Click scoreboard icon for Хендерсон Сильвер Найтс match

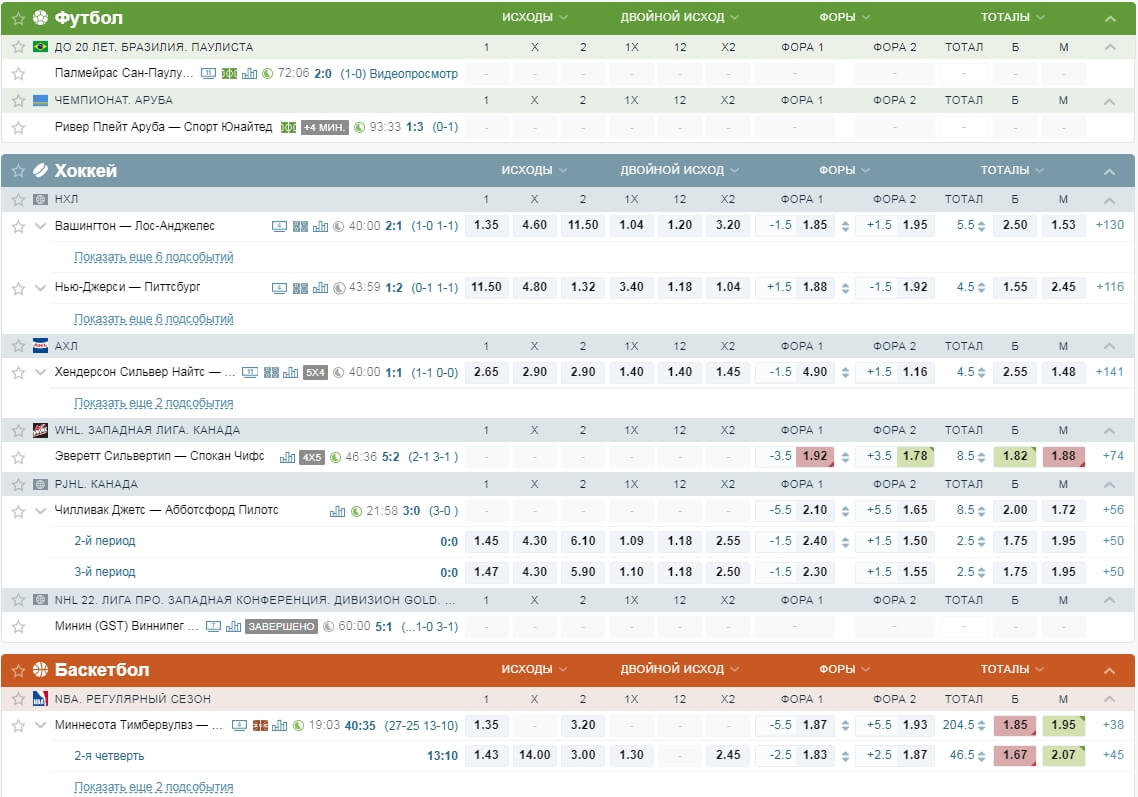point(270,372)
